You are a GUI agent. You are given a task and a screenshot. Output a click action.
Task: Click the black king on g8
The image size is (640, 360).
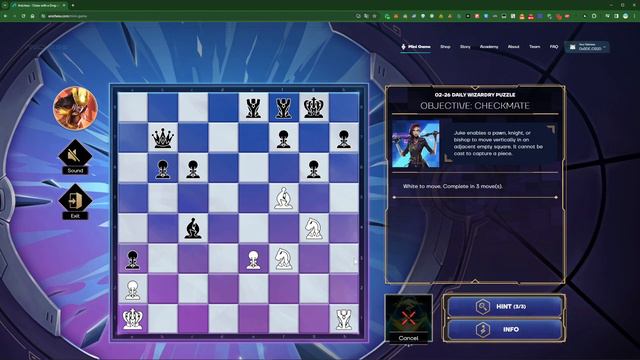(x=313, y=108)
